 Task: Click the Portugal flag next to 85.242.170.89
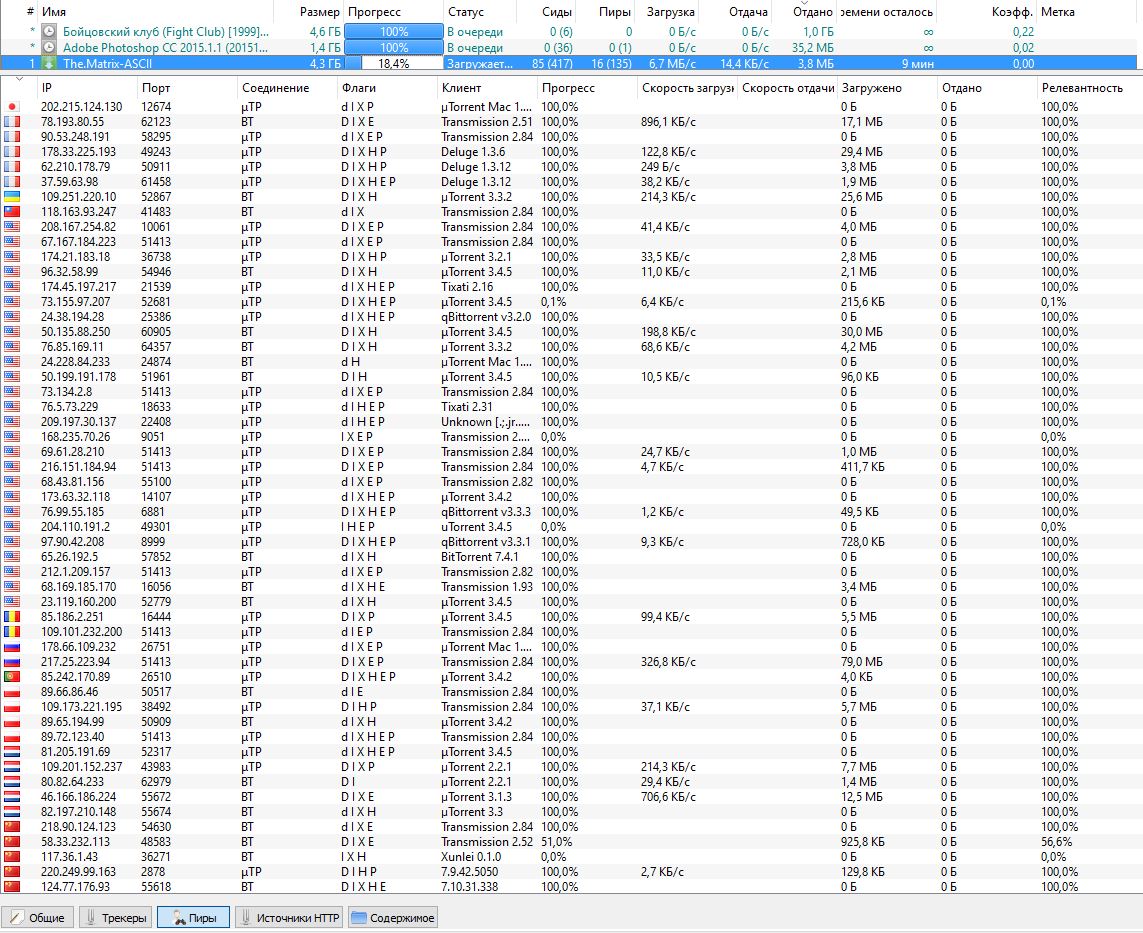tap(12, 676)
